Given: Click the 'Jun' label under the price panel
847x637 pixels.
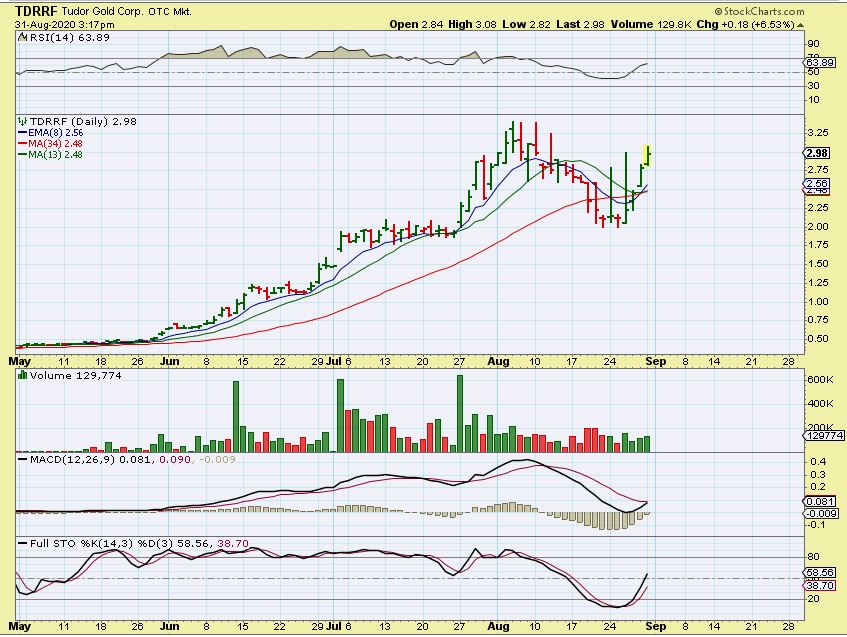Looking at the screenshot, I should pos(170,361).
